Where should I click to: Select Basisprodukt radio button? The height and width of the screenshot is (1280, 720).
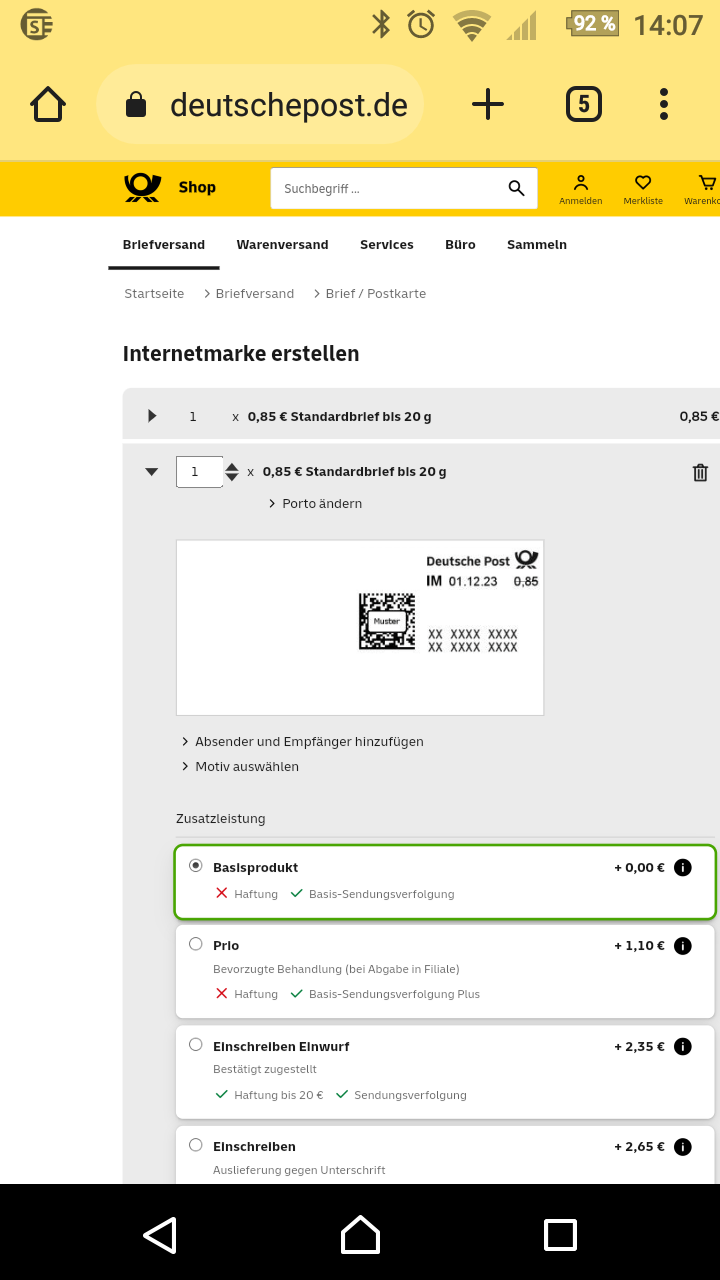click(195, 866)
